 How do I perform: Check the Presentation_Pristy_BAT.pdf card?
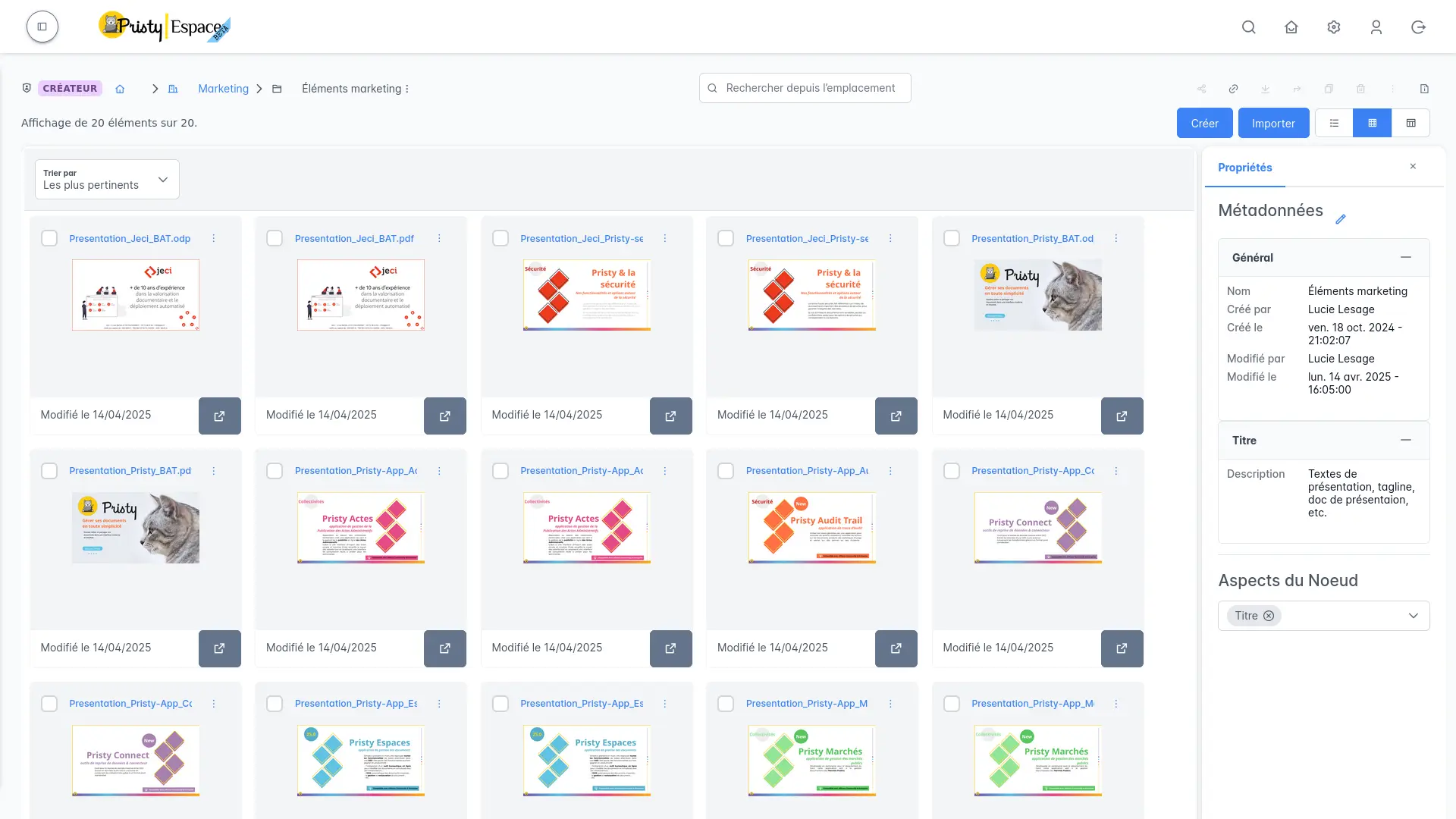coord(49,471)
